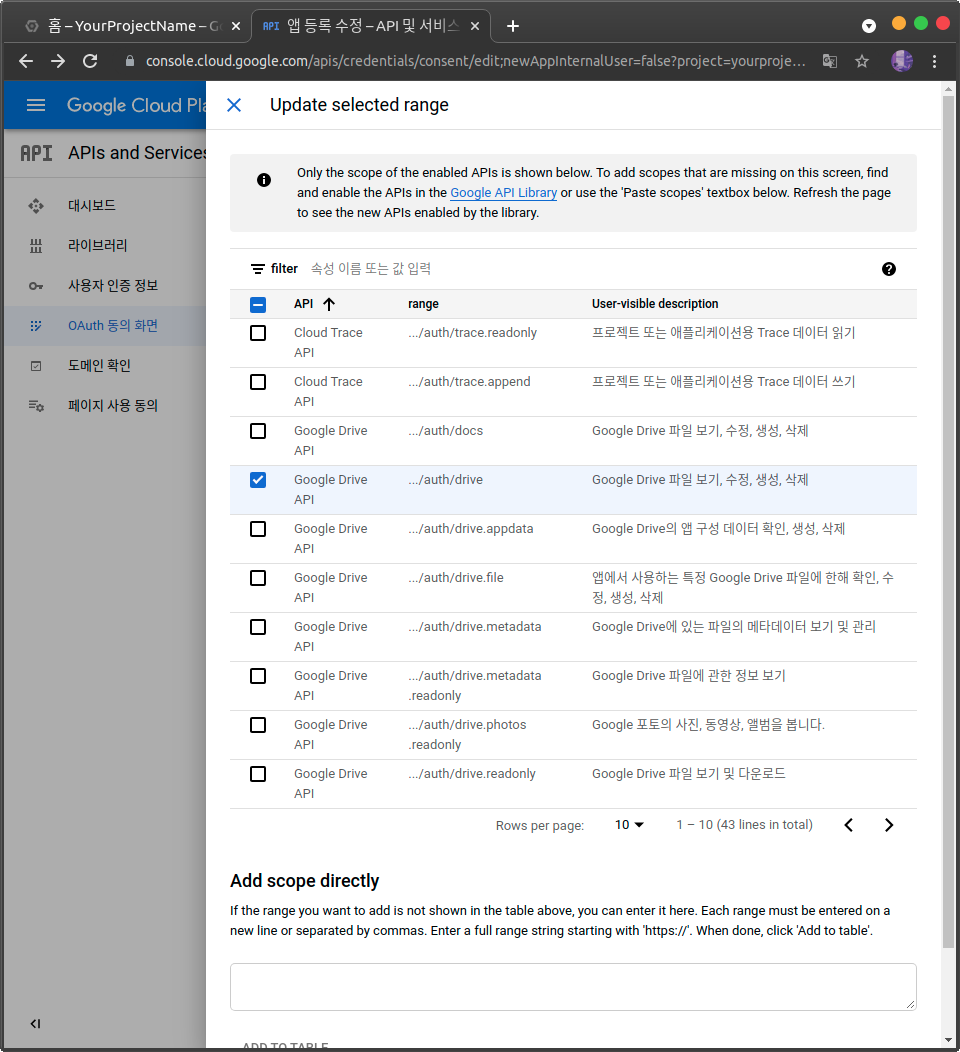Screen dimensions: 960x1052
Task: Open the Rows per page dropdown
Action: coord(629,825)
